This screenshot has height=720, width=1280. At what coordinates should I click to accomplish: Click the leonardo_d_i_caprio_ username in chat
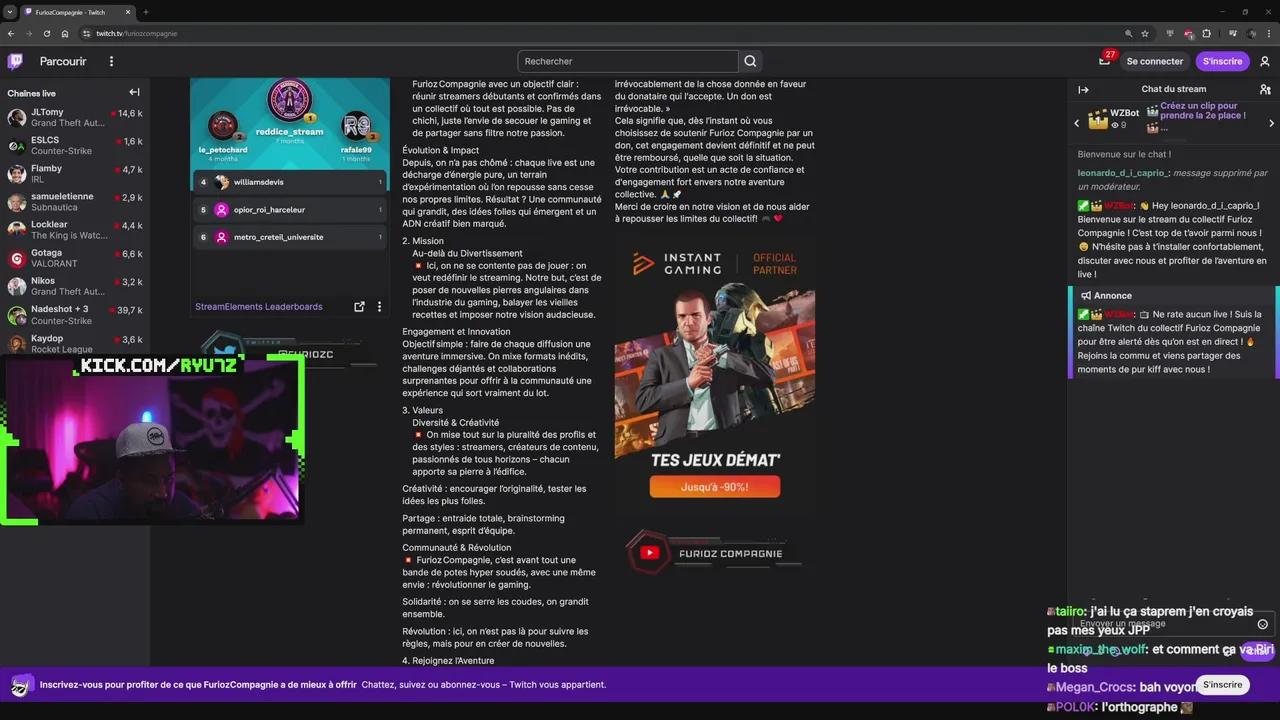pos(1122,173)
